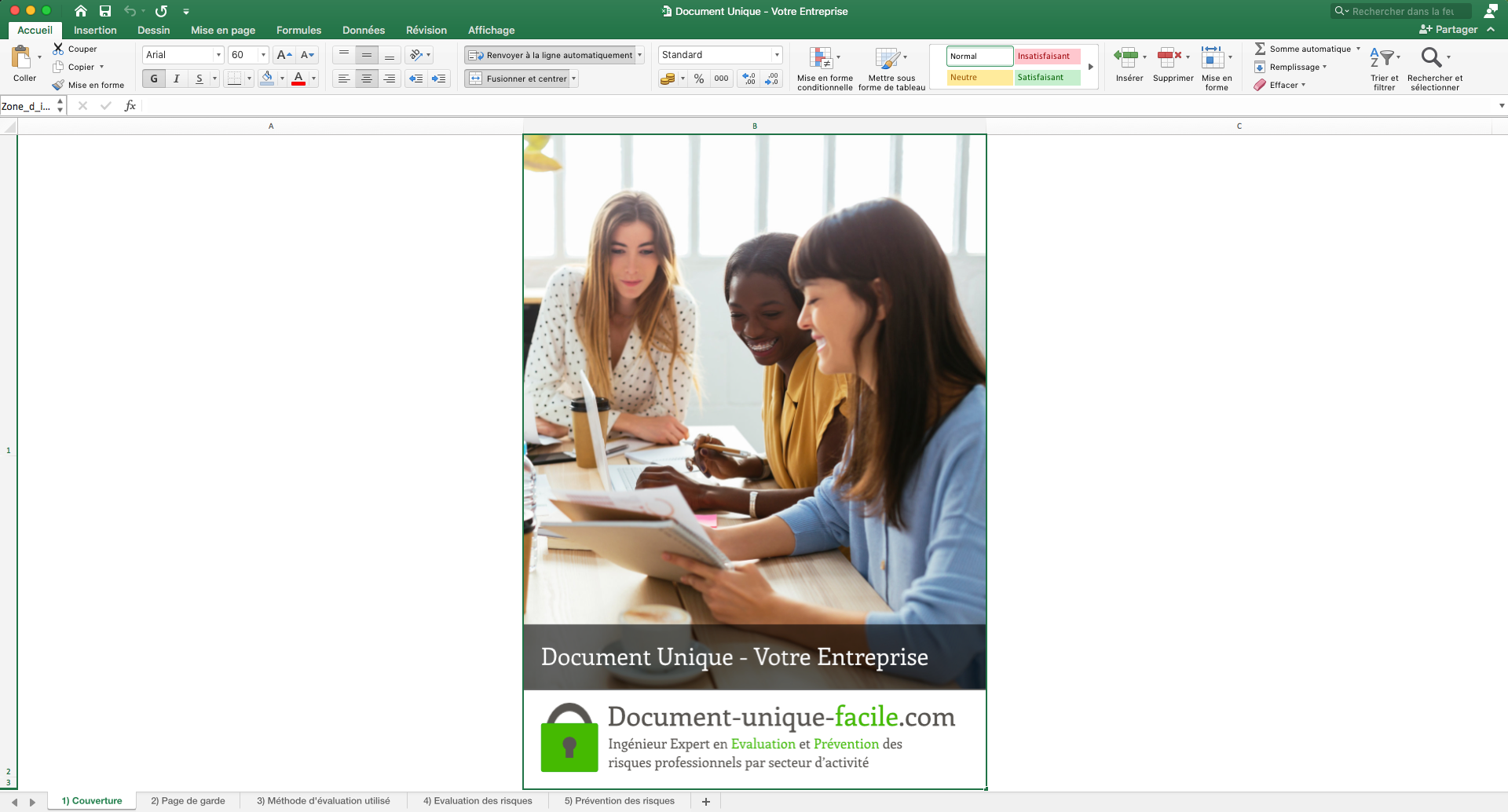The image size is (1508, 812).
Task: Click Fusionner et centrer
Action: point(520,79)
